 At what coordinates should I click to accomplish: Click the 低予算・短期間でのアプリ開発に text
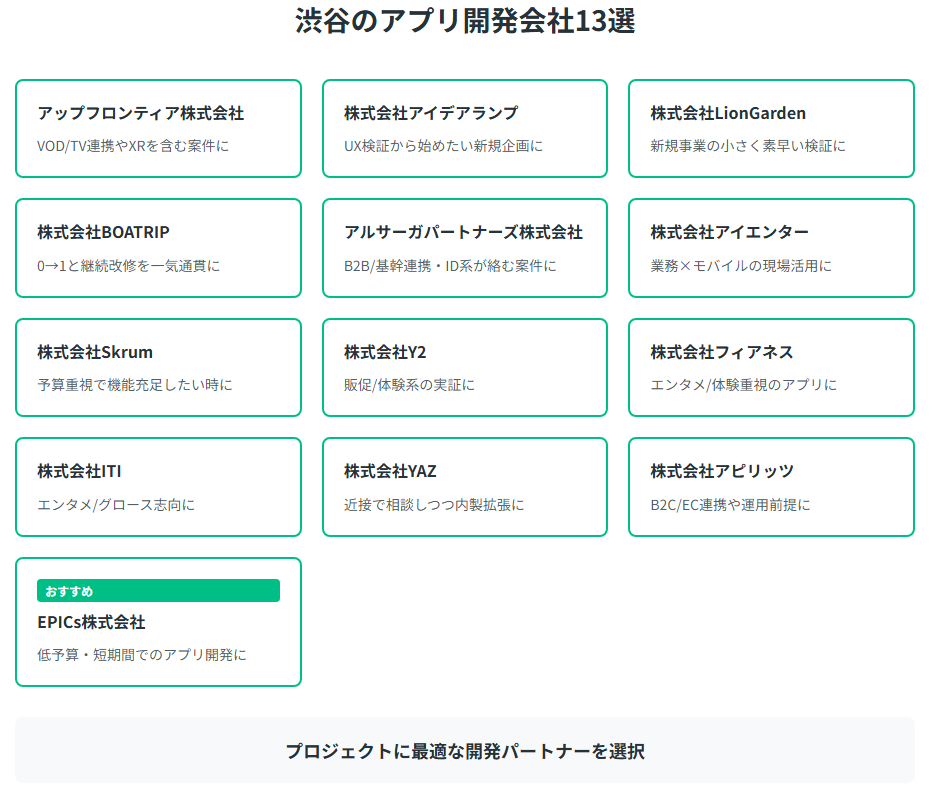(142, 655)
